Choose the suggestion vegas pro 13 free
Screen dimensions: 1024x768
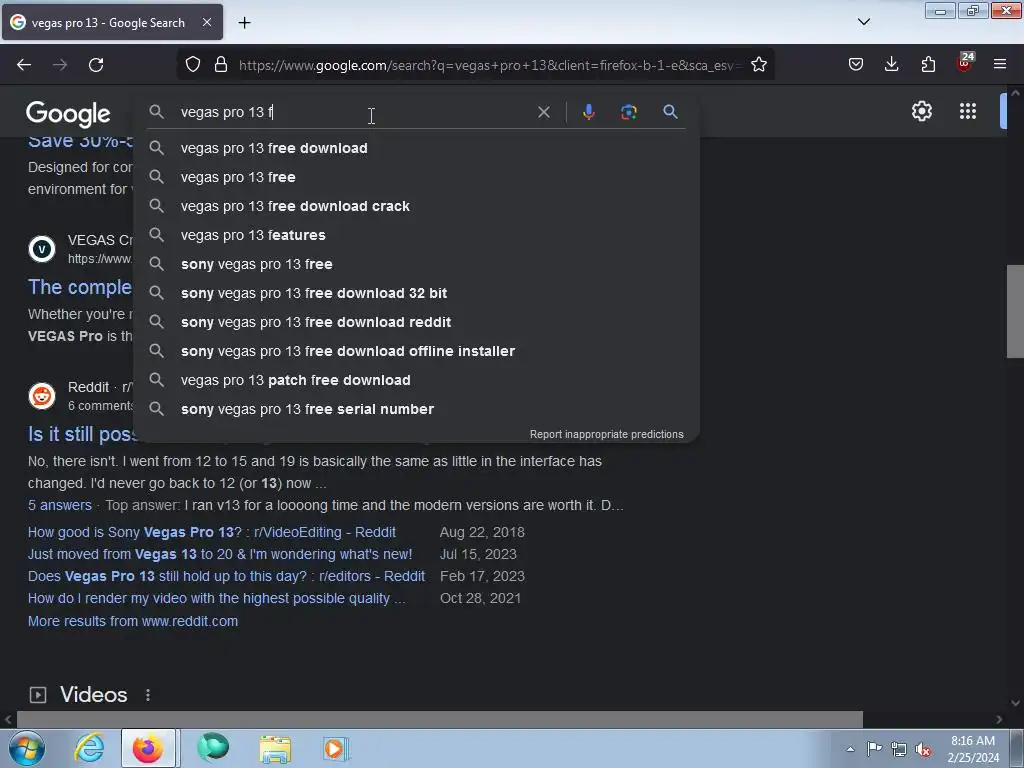[x=416, y=177]
